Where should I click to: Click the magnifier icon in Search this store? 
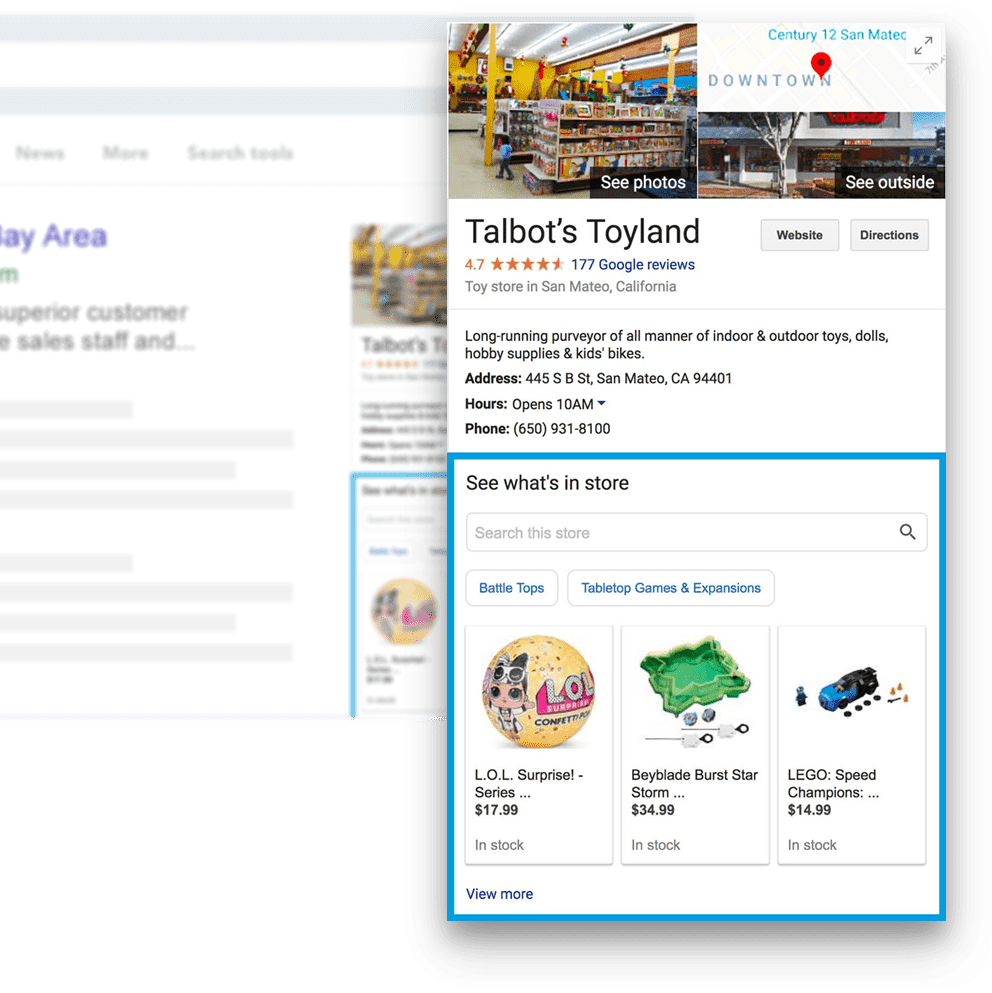coord(907,532)
